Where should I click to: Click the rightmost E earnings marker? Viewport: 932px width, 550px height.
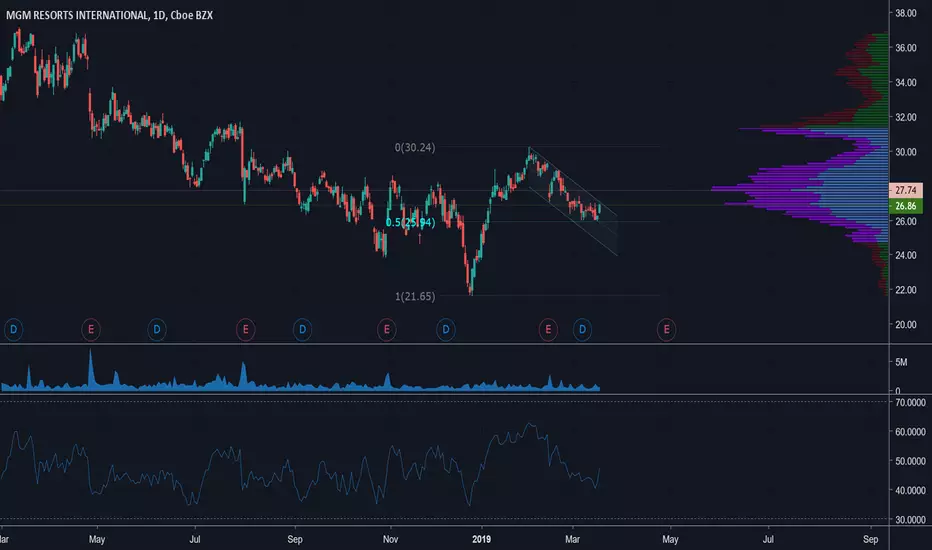[x=667, y=329]
